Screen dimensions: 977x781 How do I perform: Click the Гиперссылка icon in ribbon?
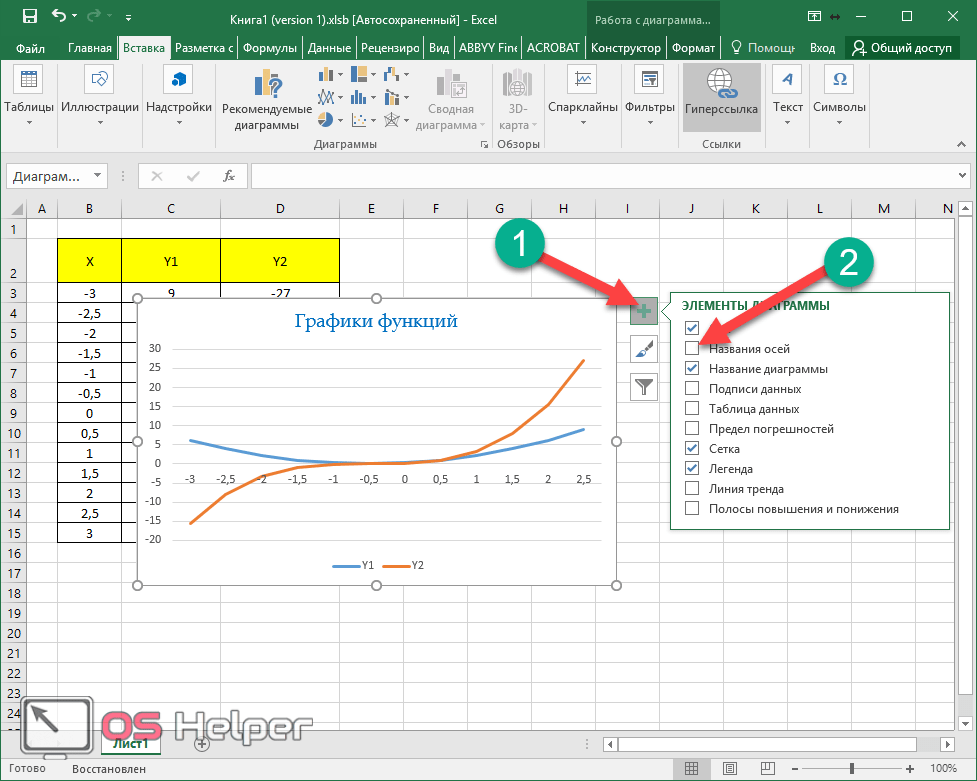[721, 87]
